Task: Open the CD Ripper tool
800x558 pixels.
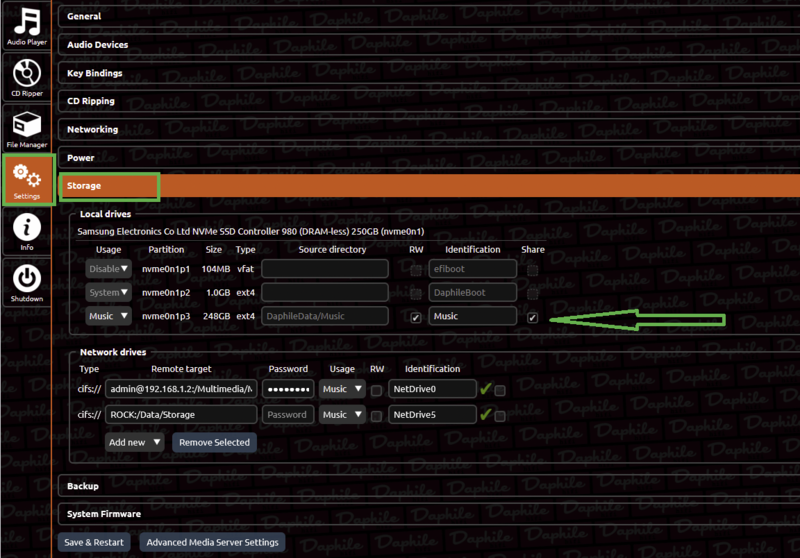Action: (x=27, y=77)
